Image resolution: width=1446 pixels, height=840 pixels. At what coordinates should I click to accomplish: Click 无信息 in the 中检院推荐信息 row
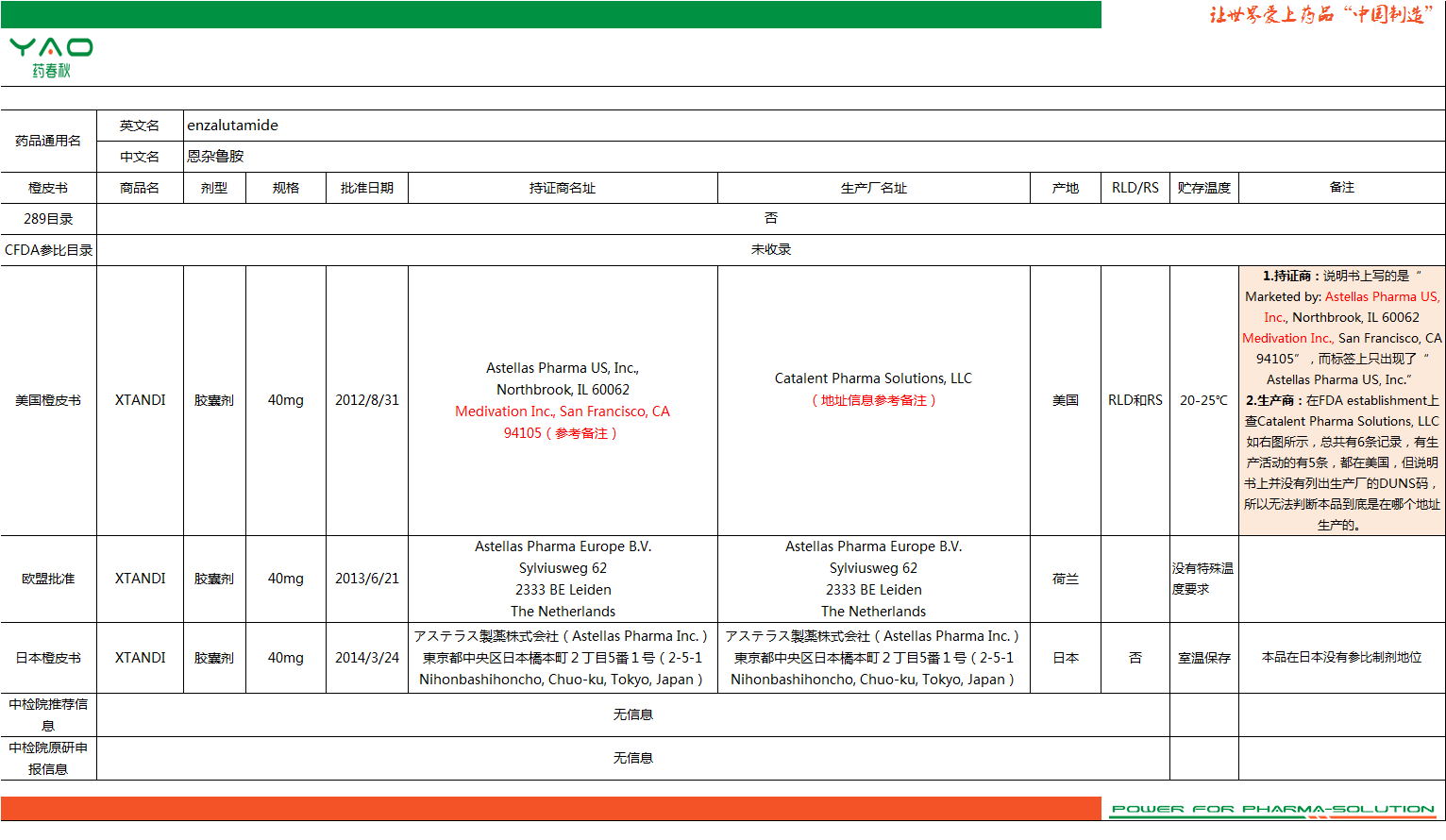(x=633, y=715)
